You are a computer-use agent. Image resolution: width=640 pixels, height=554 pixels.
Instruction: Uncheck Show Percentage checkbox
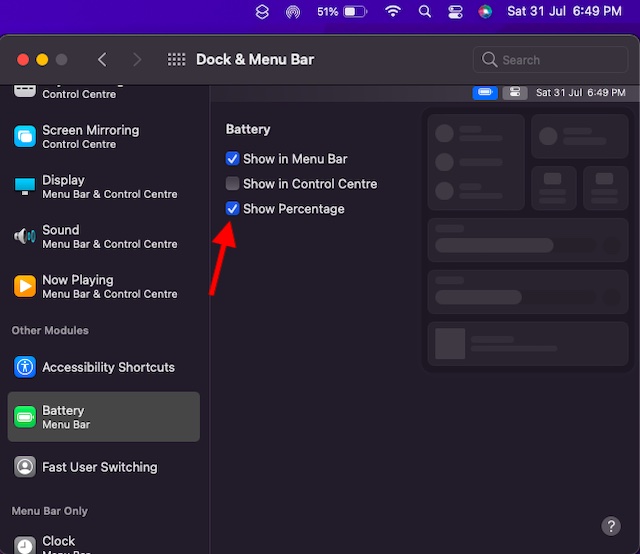(232, 209)
